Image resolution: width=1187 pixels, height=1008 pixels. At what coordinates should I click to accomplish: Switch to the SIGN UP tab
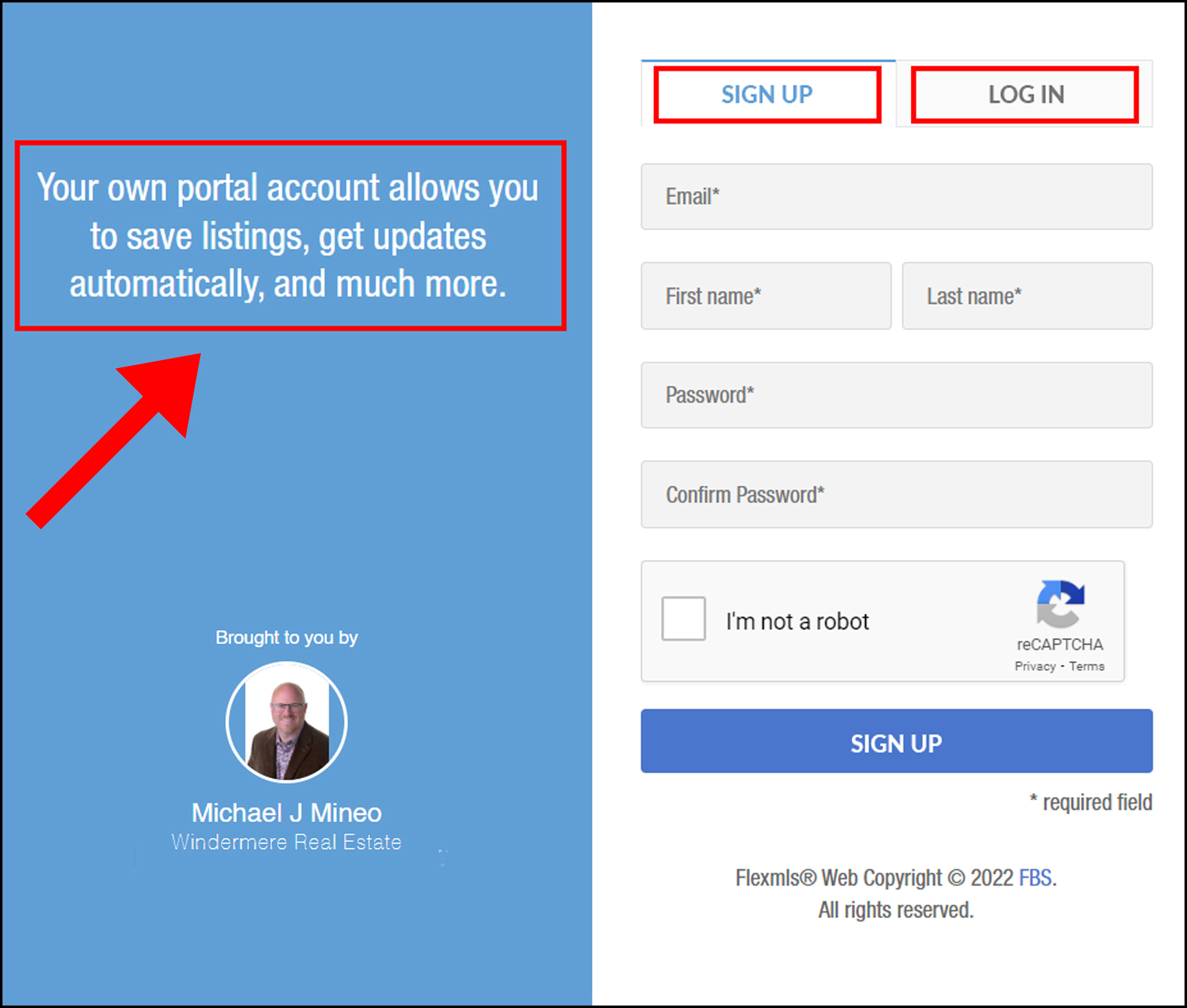click(x=767, y=95)
